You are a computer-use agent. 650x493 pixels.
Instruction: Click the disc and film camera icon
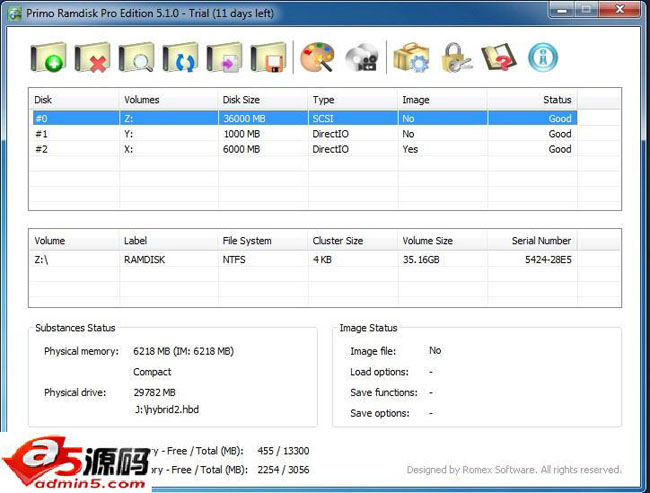click(x=361, y=57)
